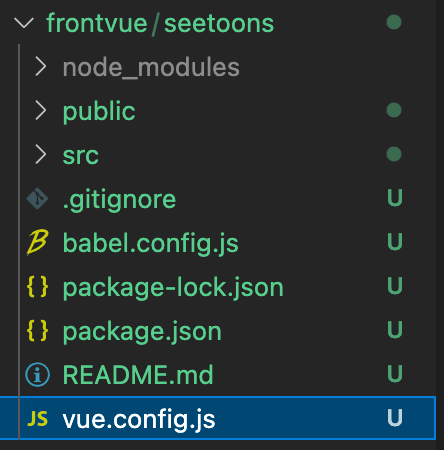Click the JSON braces icon beside package.json
Screen dimensions: 444x450
pos(37,330)
